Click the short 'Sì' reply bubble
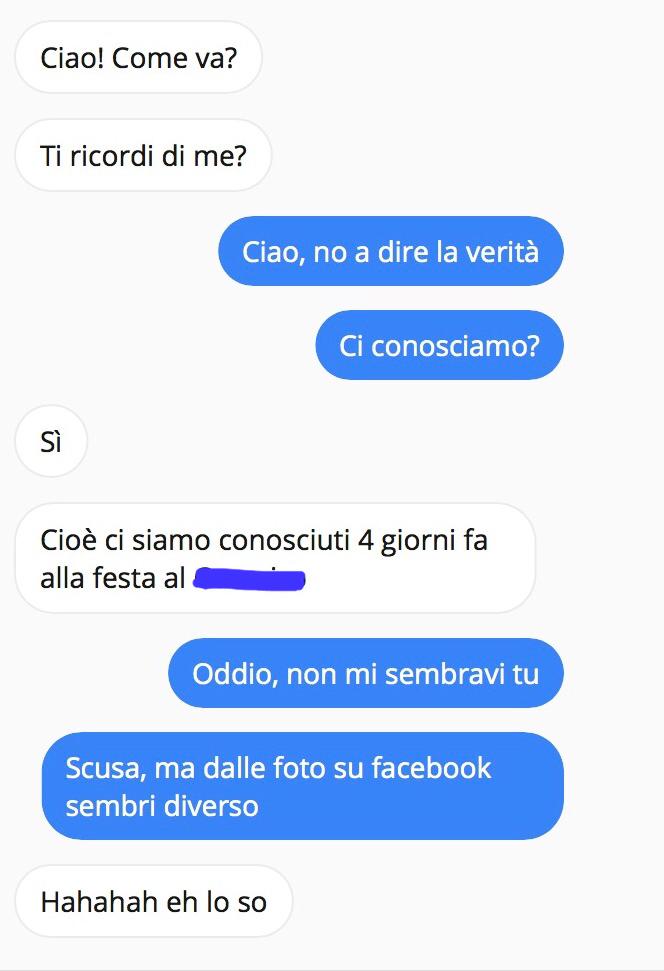The image size is (664, 971). tap(51, 442)
